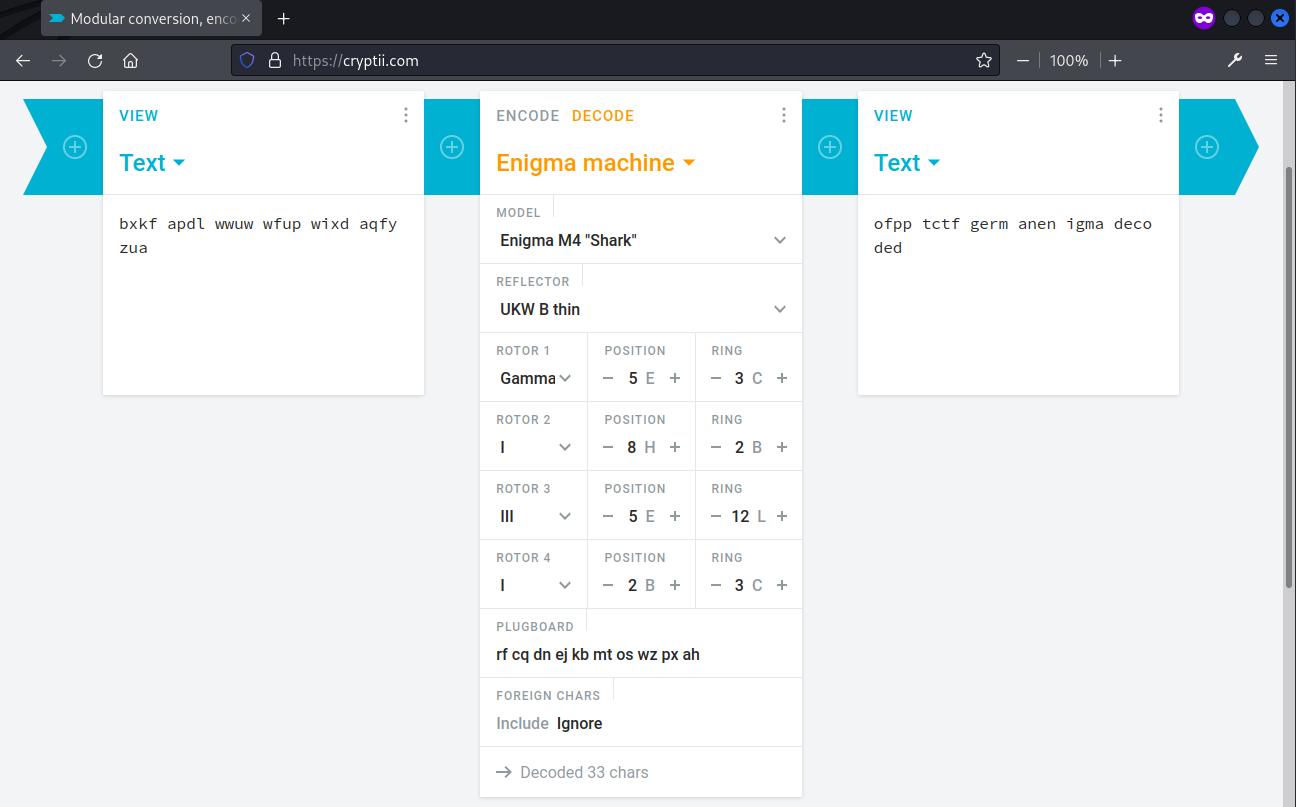Change the Enigma machine brick type dropdown
Image resolution: width=1296 pixels, height=807 pixels.
596,163
